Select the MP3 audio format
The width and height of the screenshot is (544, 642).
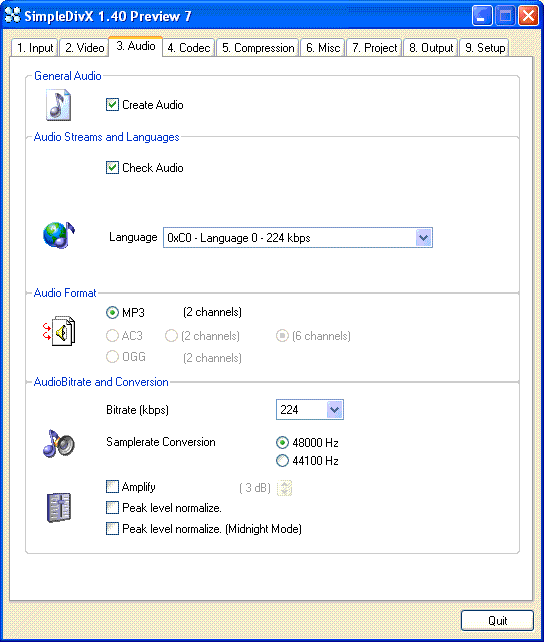112,313
